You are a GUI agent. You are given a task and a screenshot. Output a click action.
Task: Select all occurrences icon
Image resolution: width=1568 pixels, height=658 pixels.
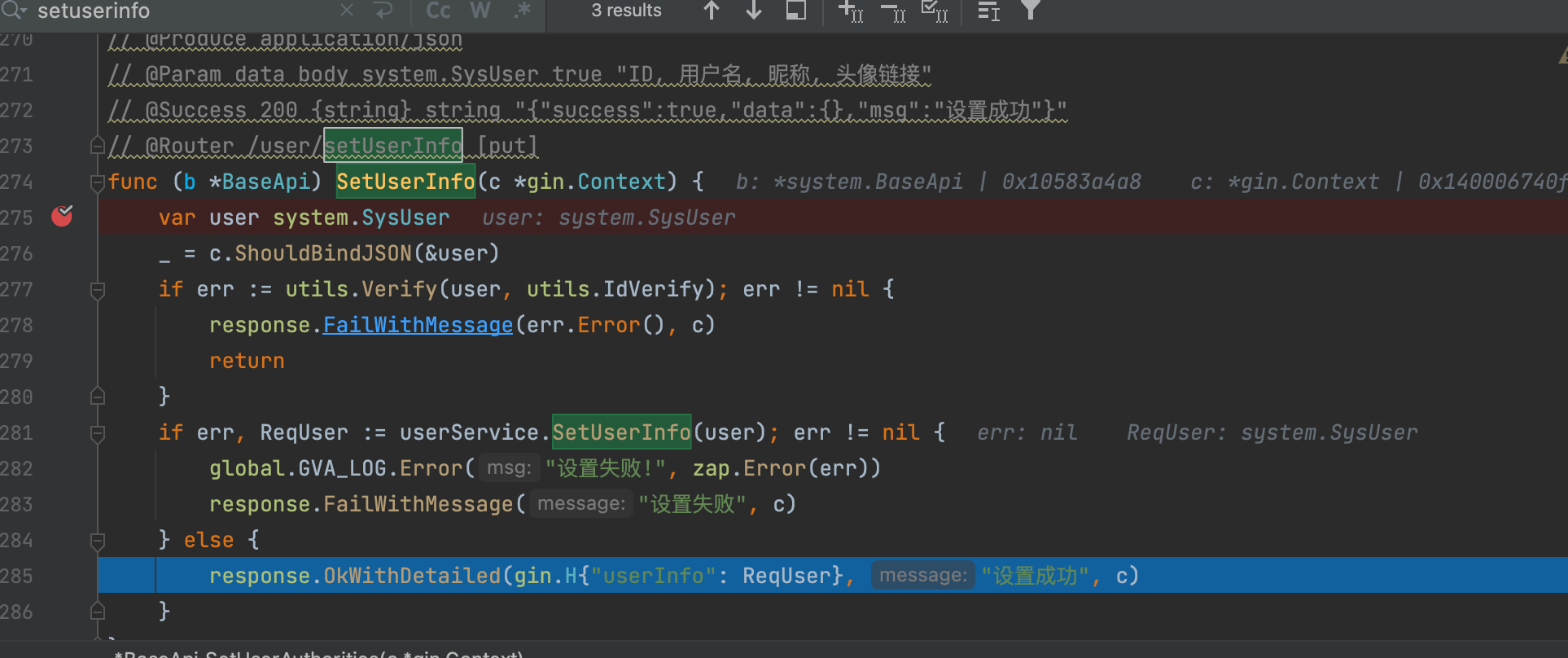tap(935, 11)
